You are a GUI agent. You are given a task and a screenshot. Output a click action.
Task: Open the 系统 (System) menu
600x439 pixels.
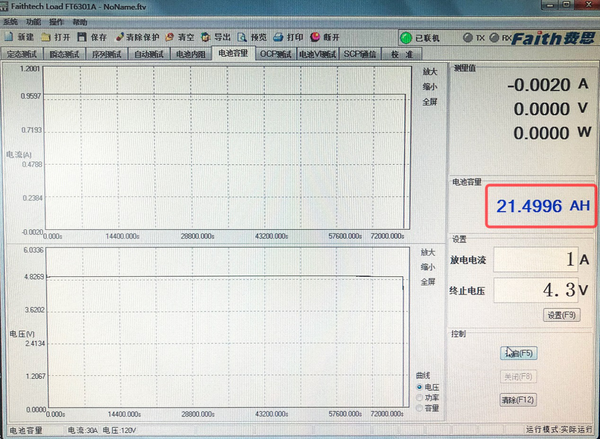point(11,21)
